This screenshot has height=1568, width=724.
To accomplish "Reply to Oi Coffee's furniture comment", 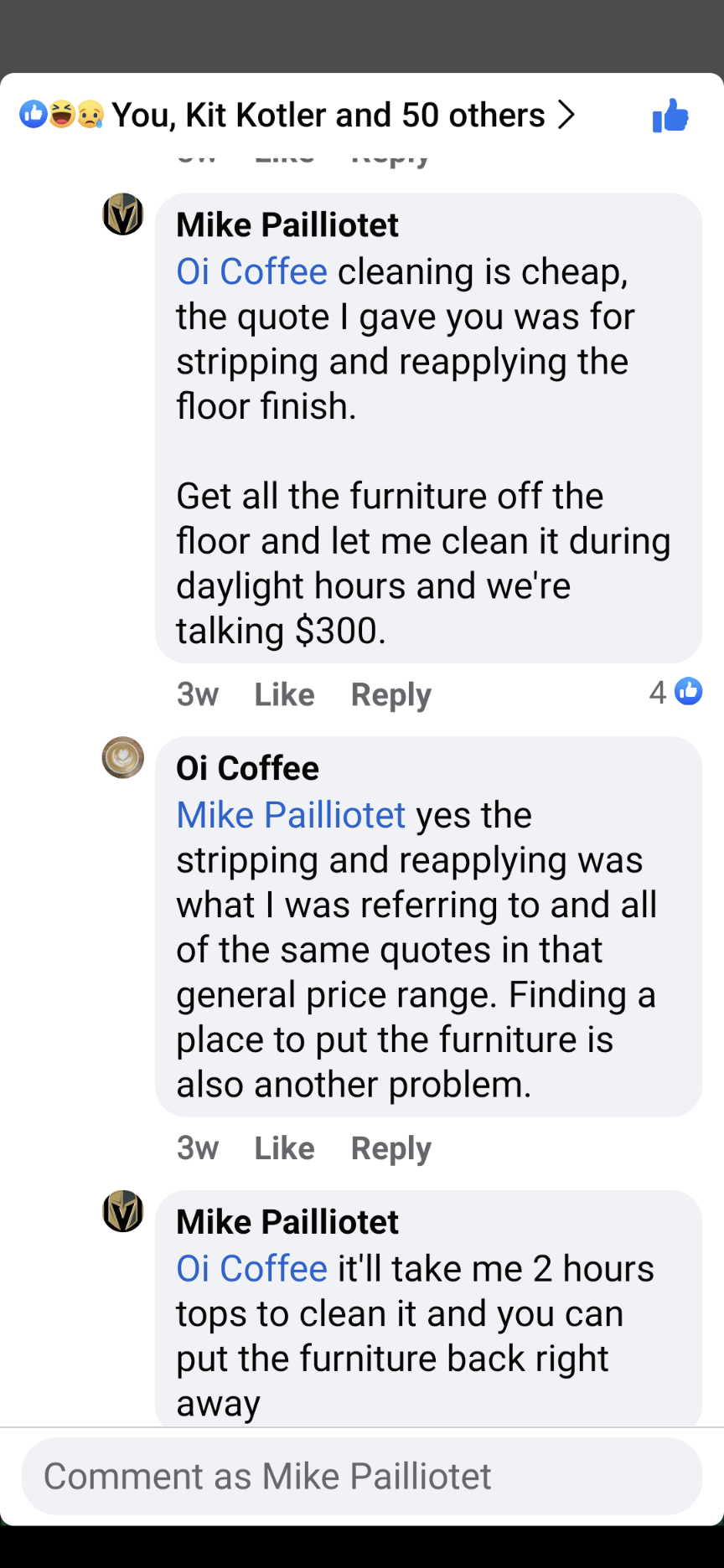I will click(x=390, y=1148).
